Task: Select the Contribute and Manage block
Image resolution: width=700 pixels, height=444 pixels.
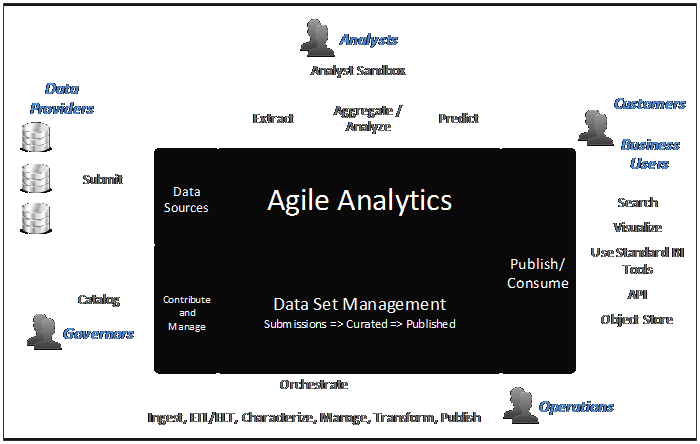Action: (186, 313)
